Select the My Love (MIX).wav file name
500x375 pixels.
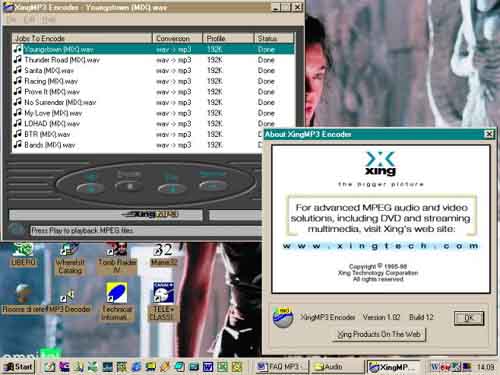click(x=53, y=113)
